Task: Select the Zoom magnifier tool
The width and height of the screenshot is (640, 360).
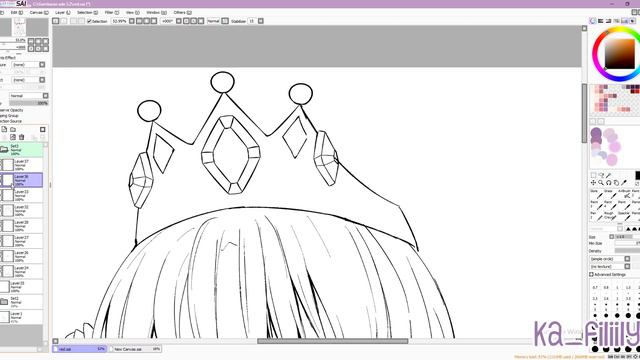Action: coord(601,183)
